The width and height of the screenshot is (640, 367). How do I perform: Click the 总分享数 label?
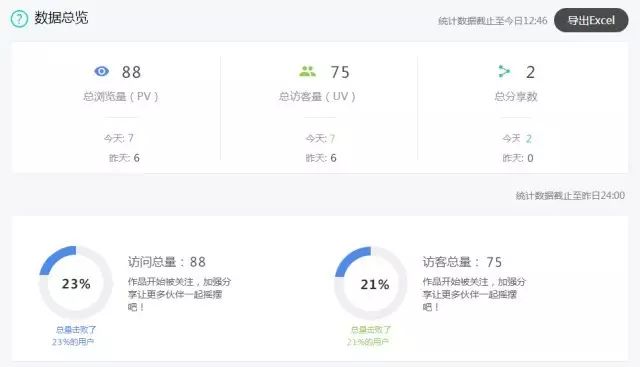coord(516,97)
